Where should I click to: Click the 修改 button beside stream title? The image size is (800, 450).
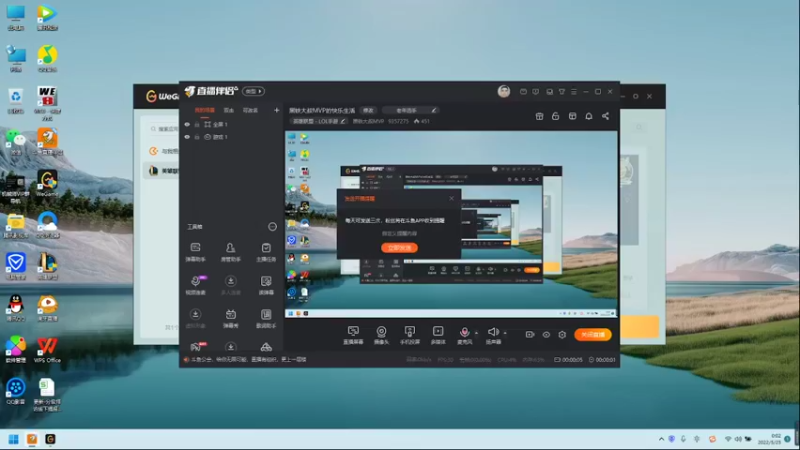pos(368,110)
